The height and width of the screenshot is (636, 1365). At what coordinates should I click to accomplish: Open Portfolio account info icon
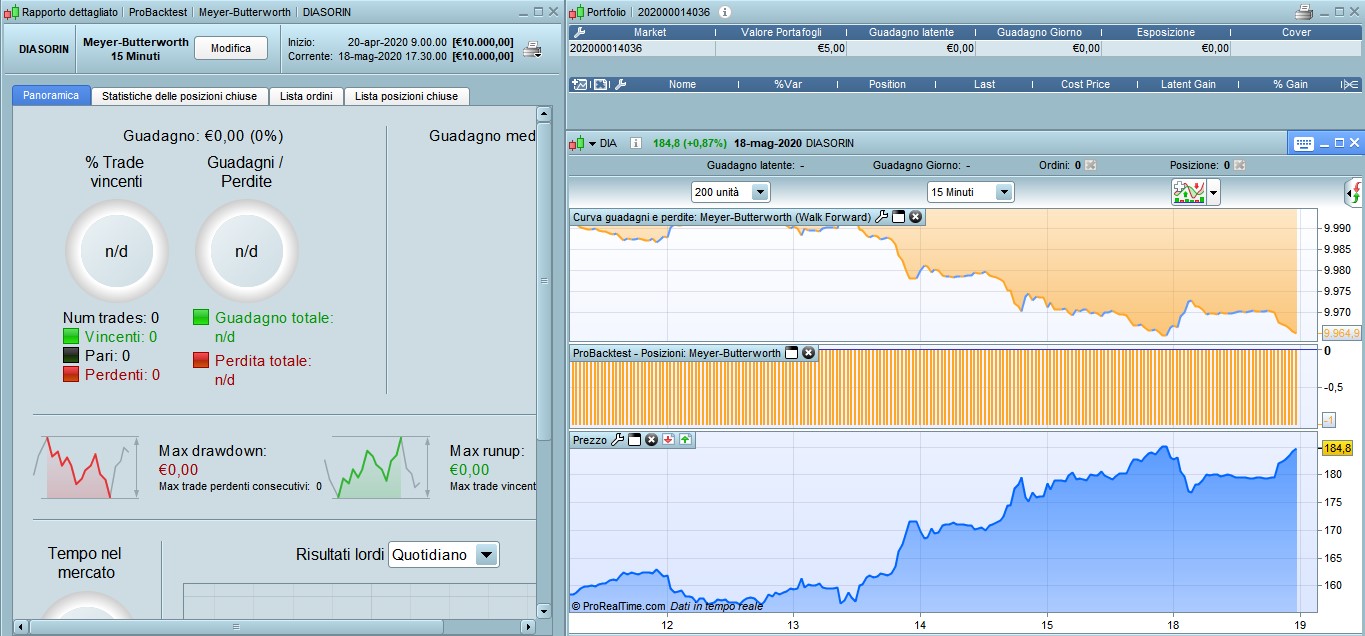coord(725,12)
